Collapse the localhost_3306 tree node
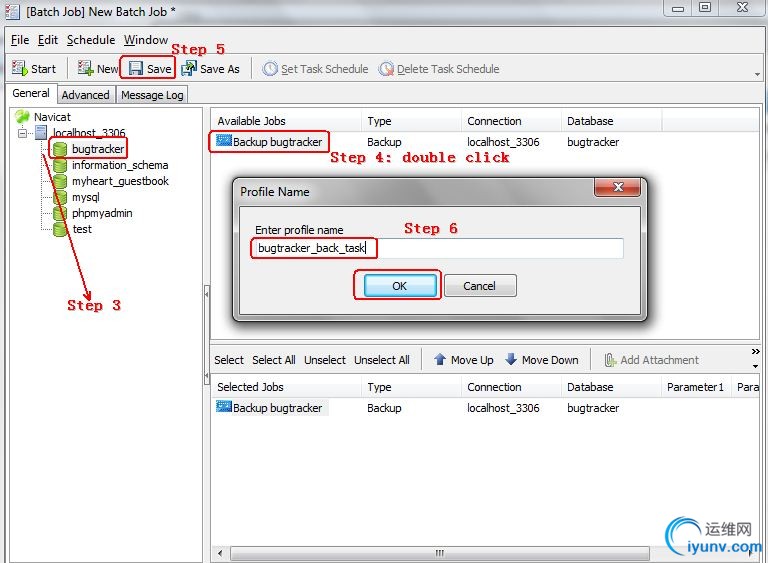 (23, 133)
